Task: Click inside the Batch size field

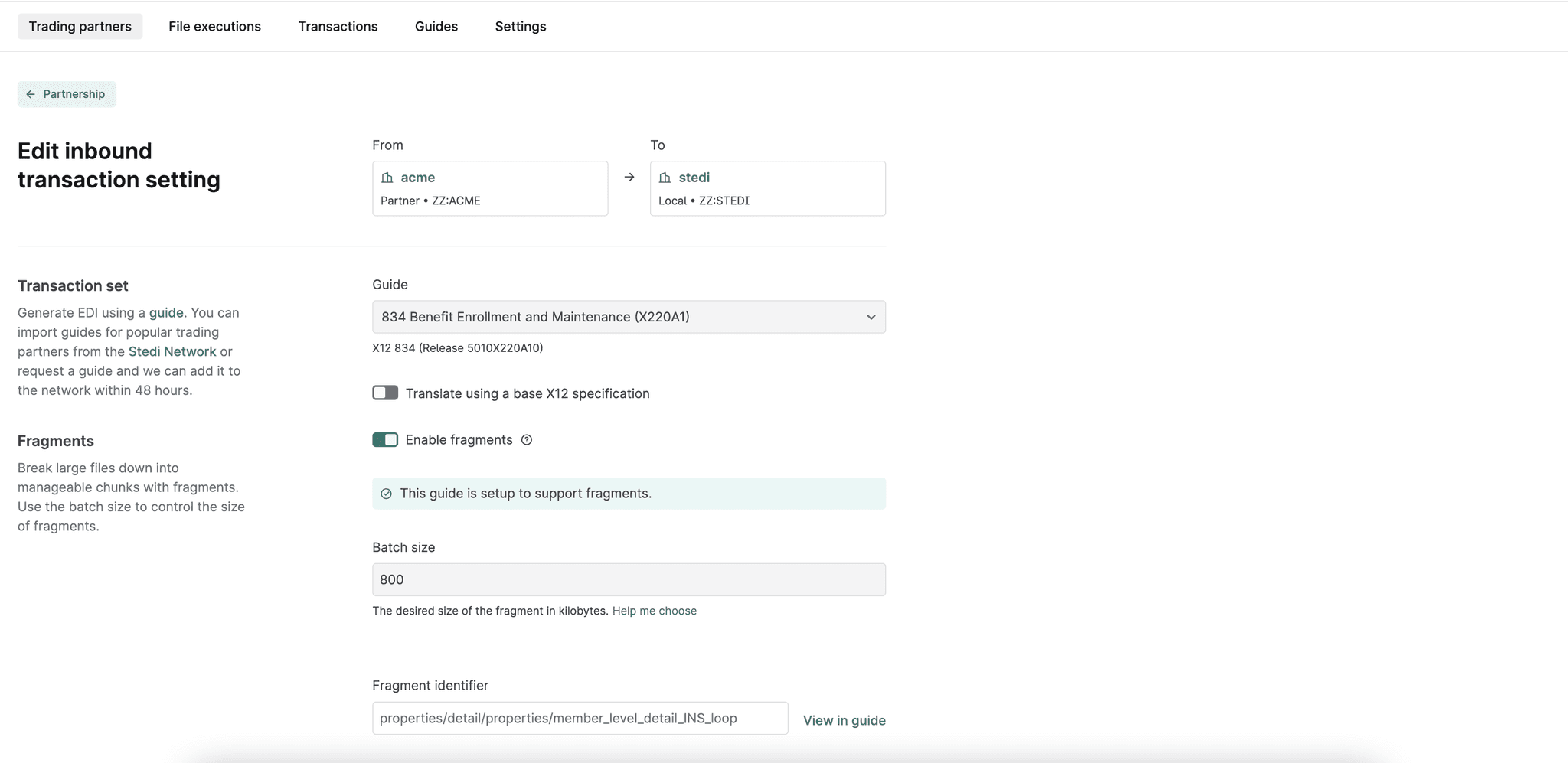Action: click(628, 579)
